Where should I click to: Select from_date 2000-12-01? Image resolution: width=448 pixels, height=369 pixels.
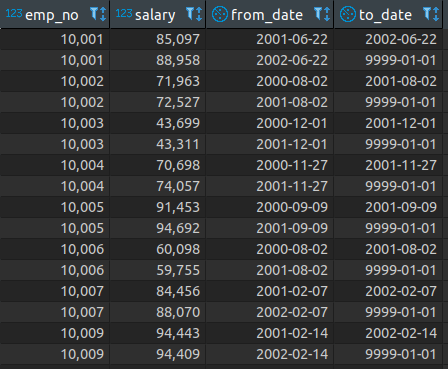point(270,123)
